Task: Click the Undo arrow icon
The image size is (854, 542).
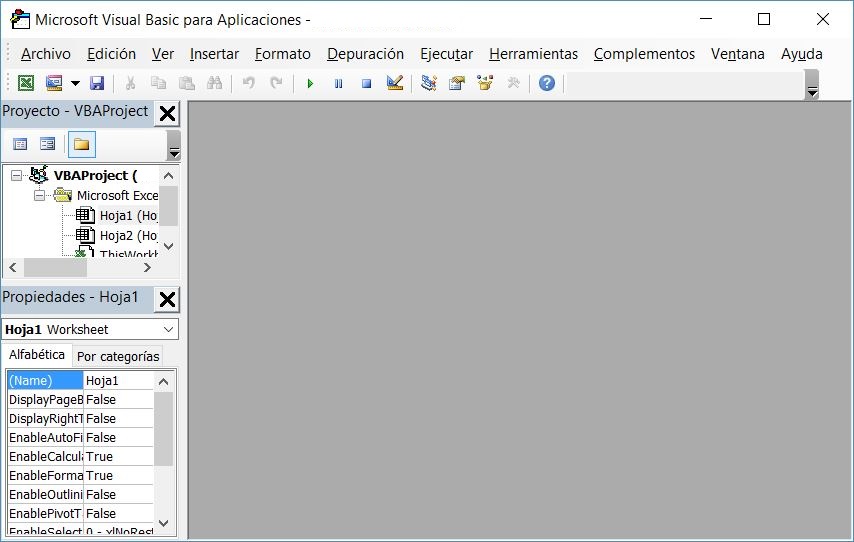Action: click(x=248, y=83)
